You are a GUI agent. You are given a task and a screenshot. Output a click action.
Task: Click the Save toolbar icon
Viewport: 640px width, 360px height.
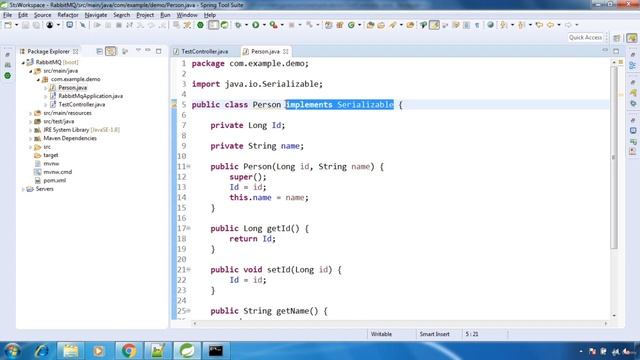pyautogui.click(x=25, y=25)
